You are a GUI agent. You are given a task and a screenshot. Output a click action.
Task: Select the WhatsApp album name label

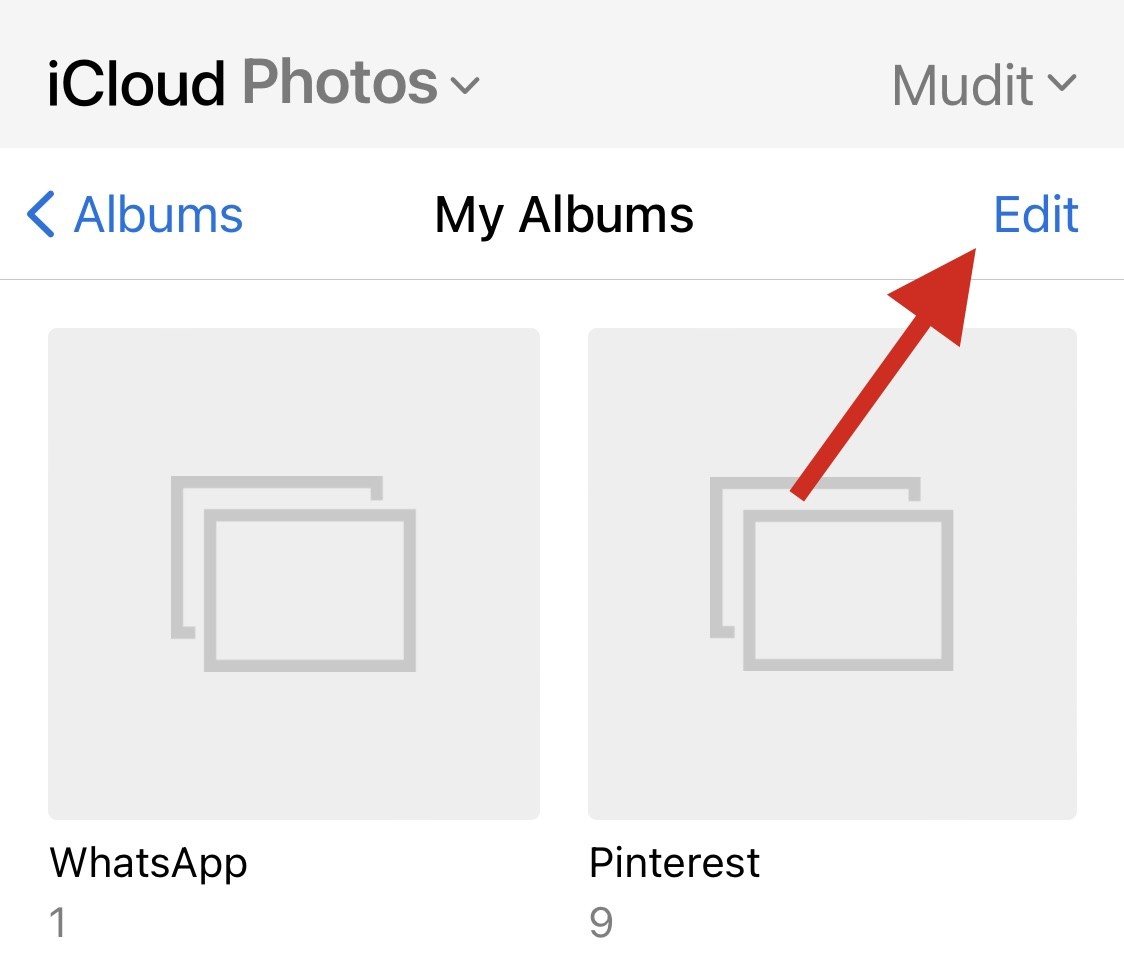[148, 862]
